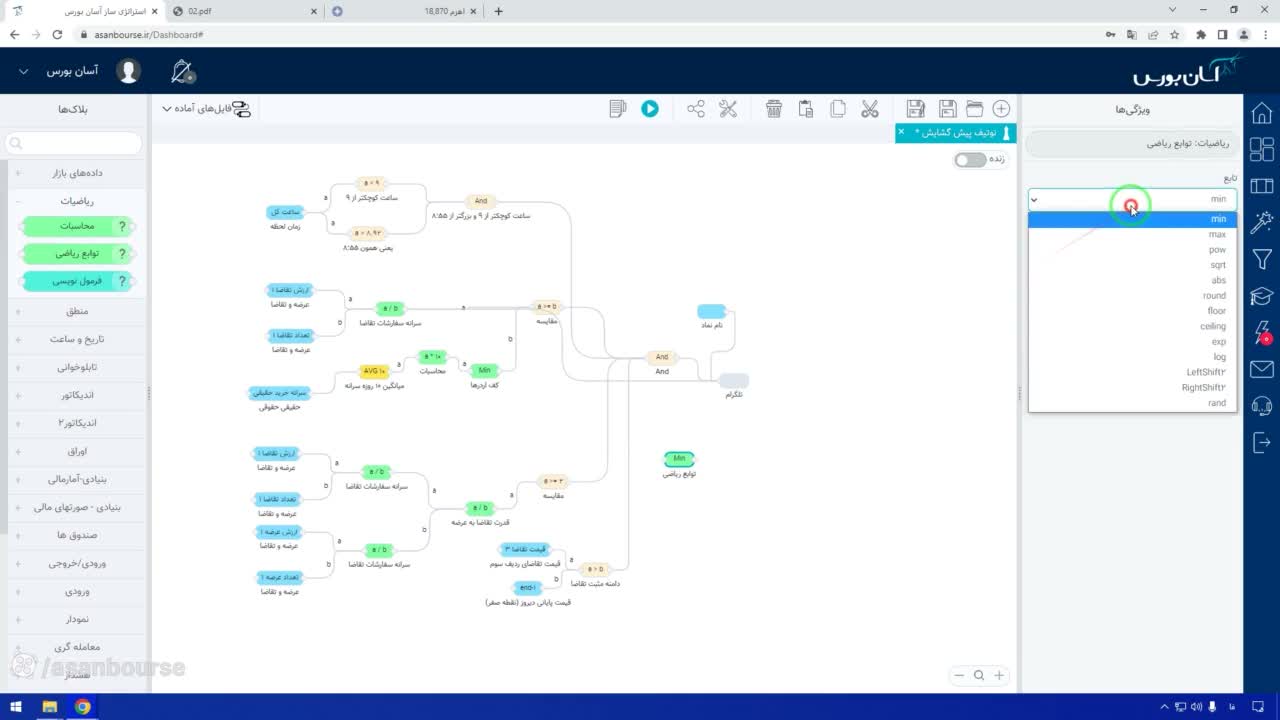Choose the round option in function list
The image size is (1280, 720).
pos(1133,296)
